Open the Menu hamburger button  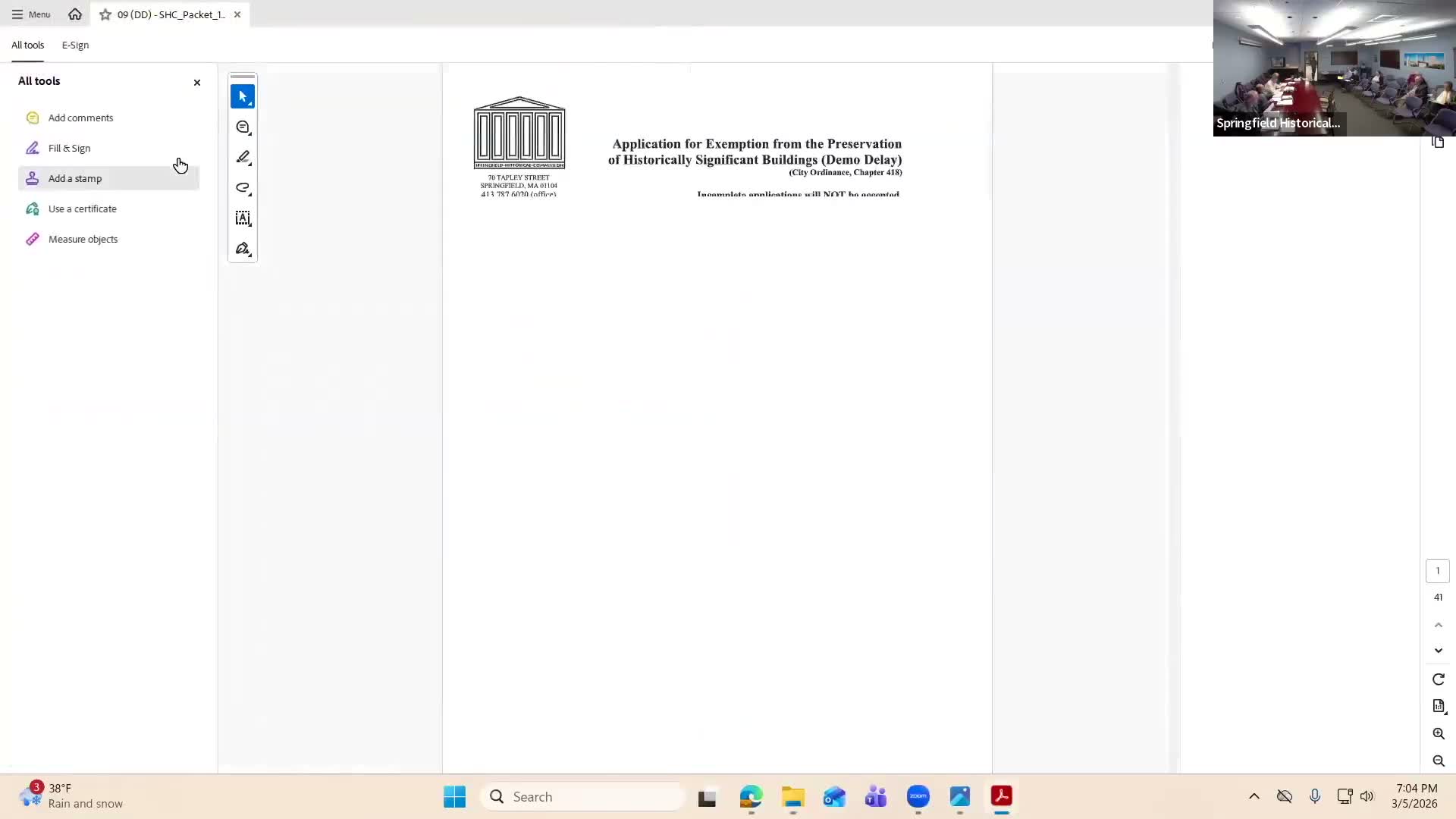click(x=30, y=14)
